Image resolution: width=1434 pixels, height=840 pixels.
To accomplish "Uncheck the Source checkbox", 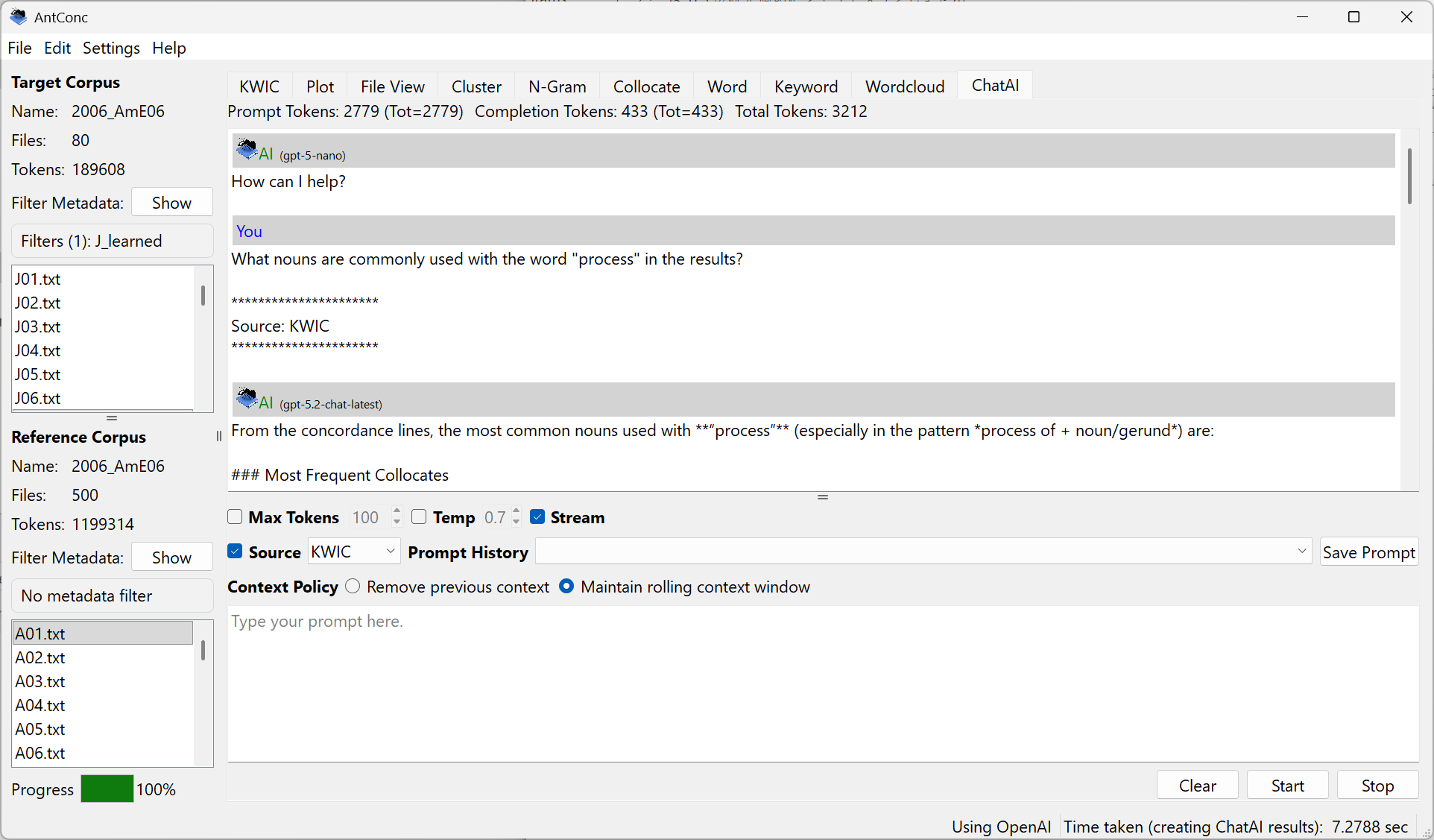I will (x=236, y=552).
